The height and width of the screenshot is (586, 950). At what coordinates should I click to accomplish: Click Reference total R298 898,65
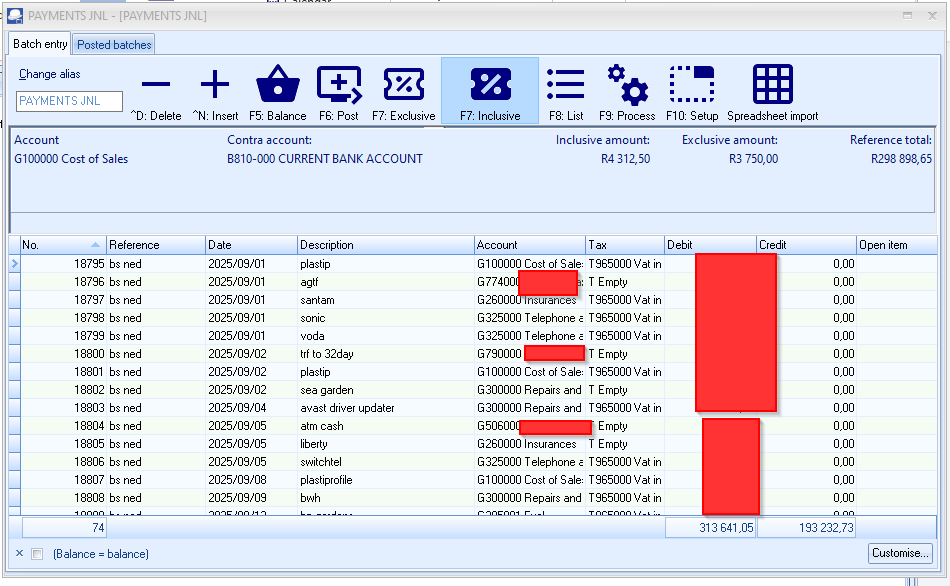tap(902, 159)
